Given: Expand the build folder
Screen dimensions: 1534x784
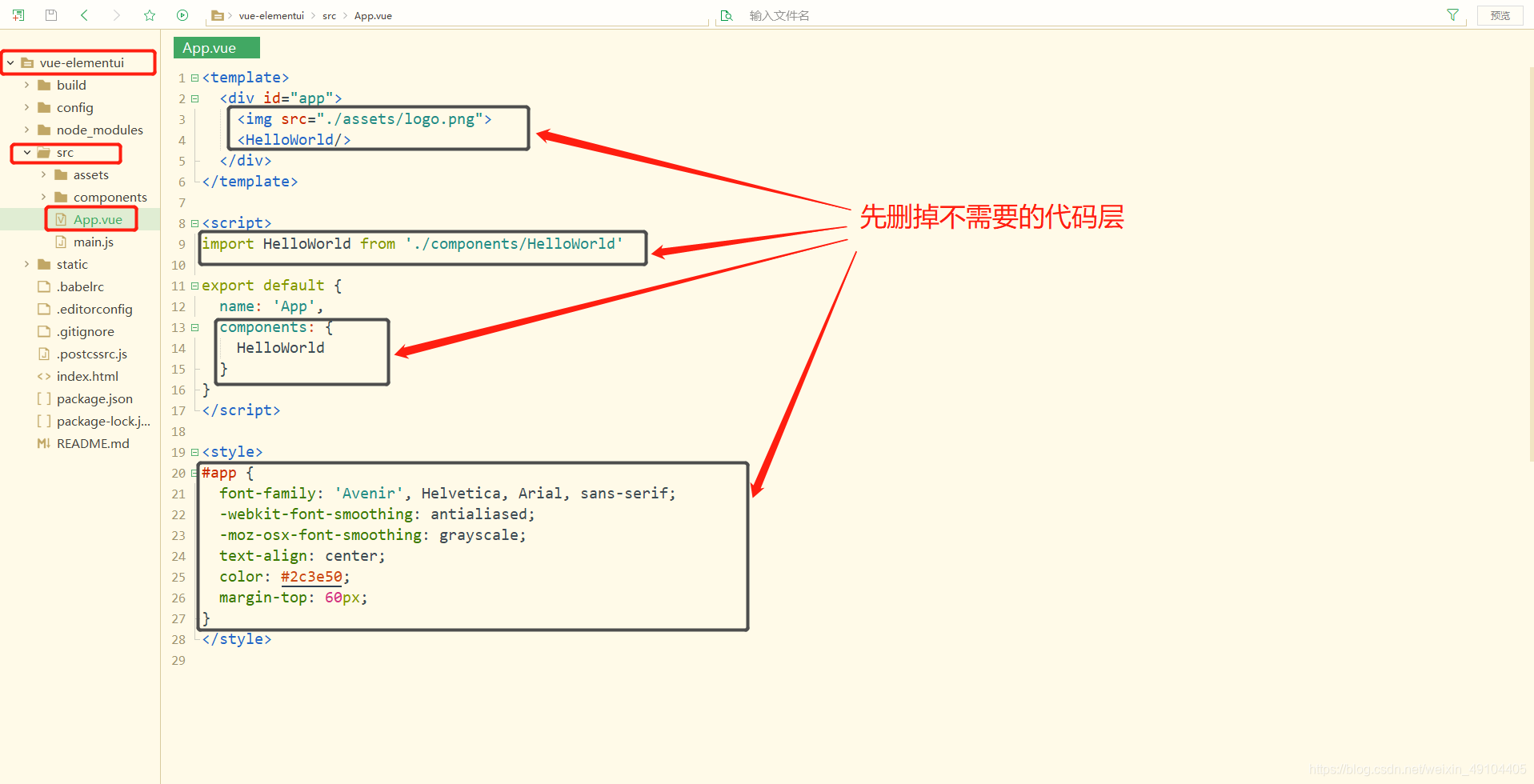Looking at the screenshot, I should (x=26, y=85).
